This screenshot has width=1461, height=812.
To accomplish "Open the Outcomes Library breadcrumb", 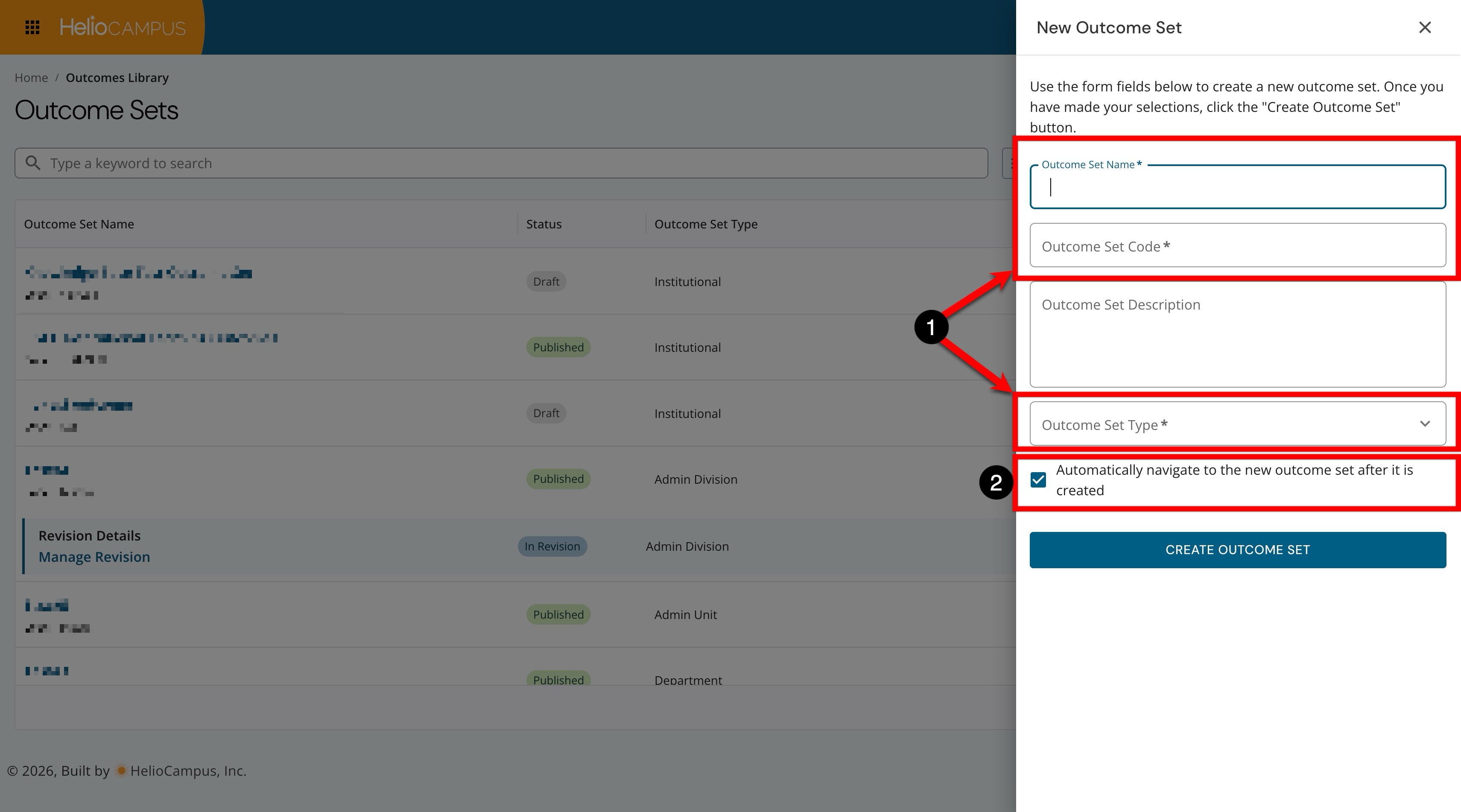I will tap(117, 78).
